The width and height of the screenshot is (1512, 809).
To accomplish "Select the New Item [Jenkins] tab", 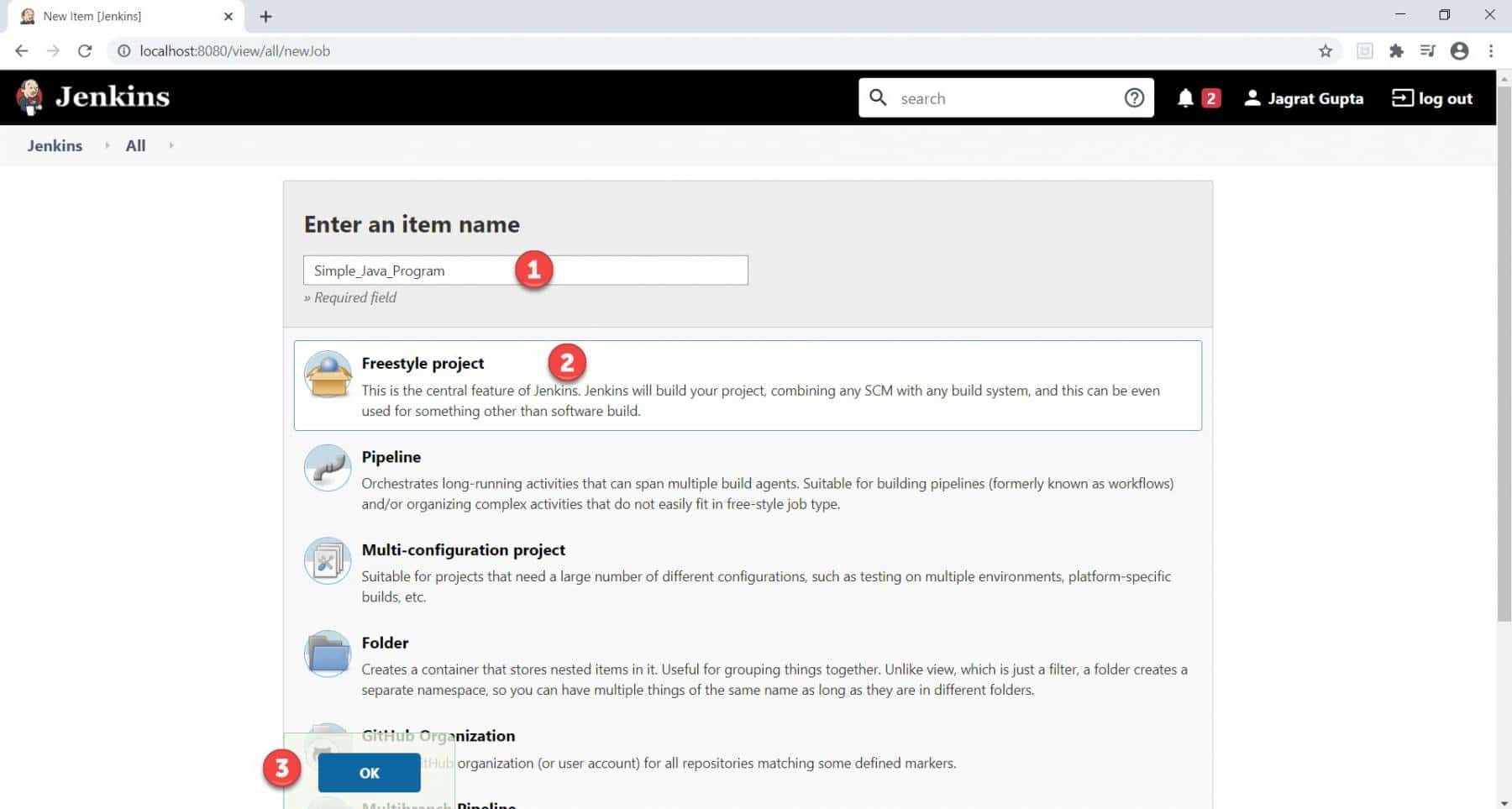I will 126,17.
